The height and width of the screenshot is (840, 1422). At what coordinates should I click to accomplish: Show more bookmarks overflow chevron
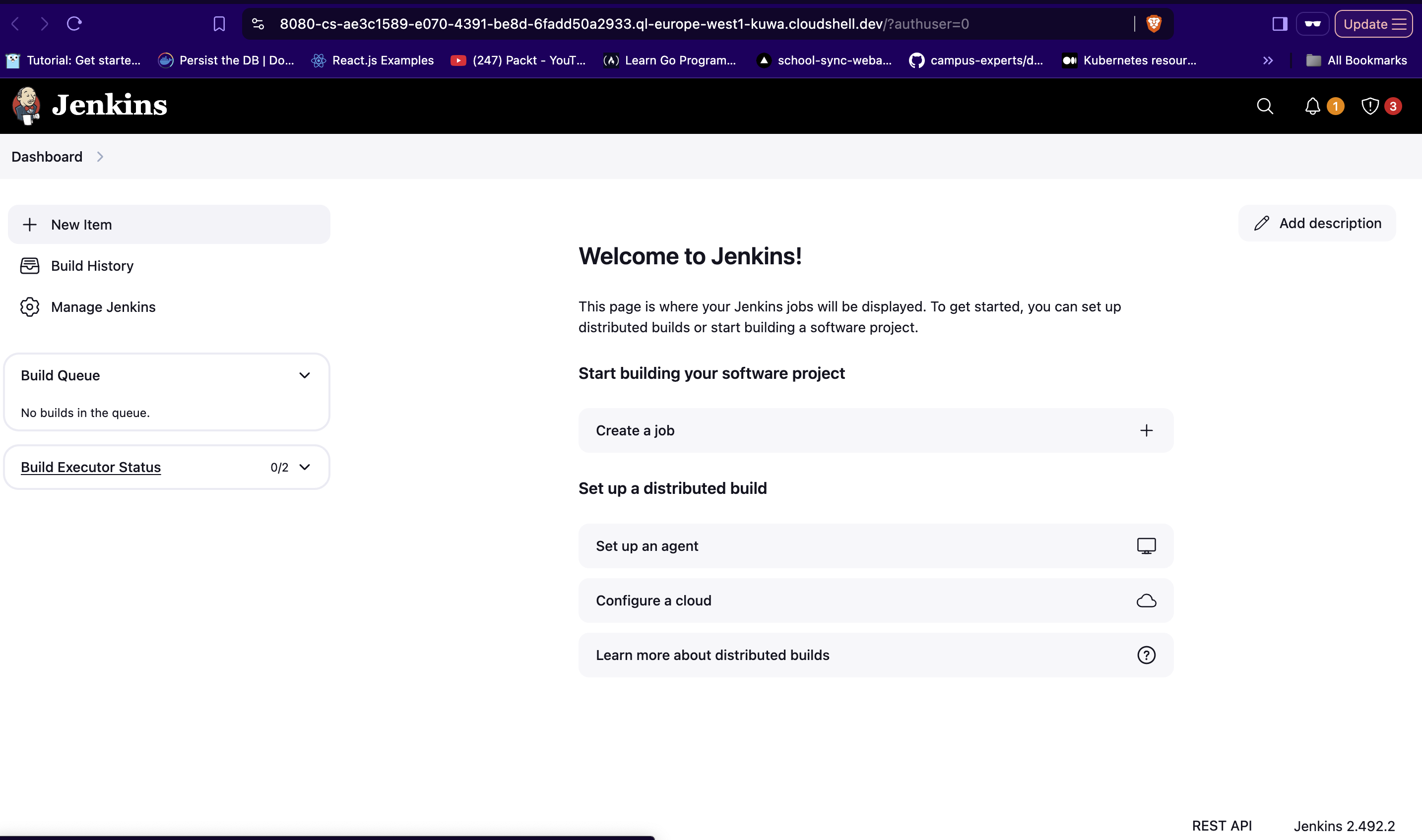click(x=1267, y=60)
